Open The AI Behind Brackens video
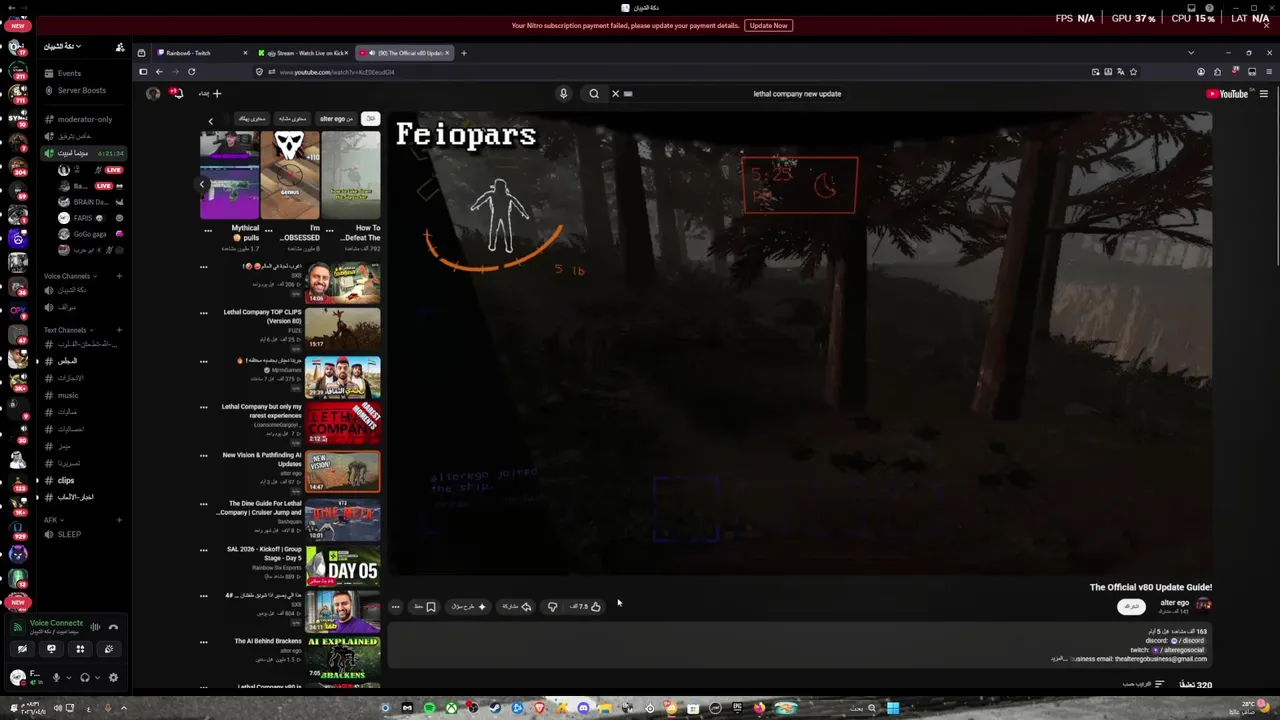 342,658
